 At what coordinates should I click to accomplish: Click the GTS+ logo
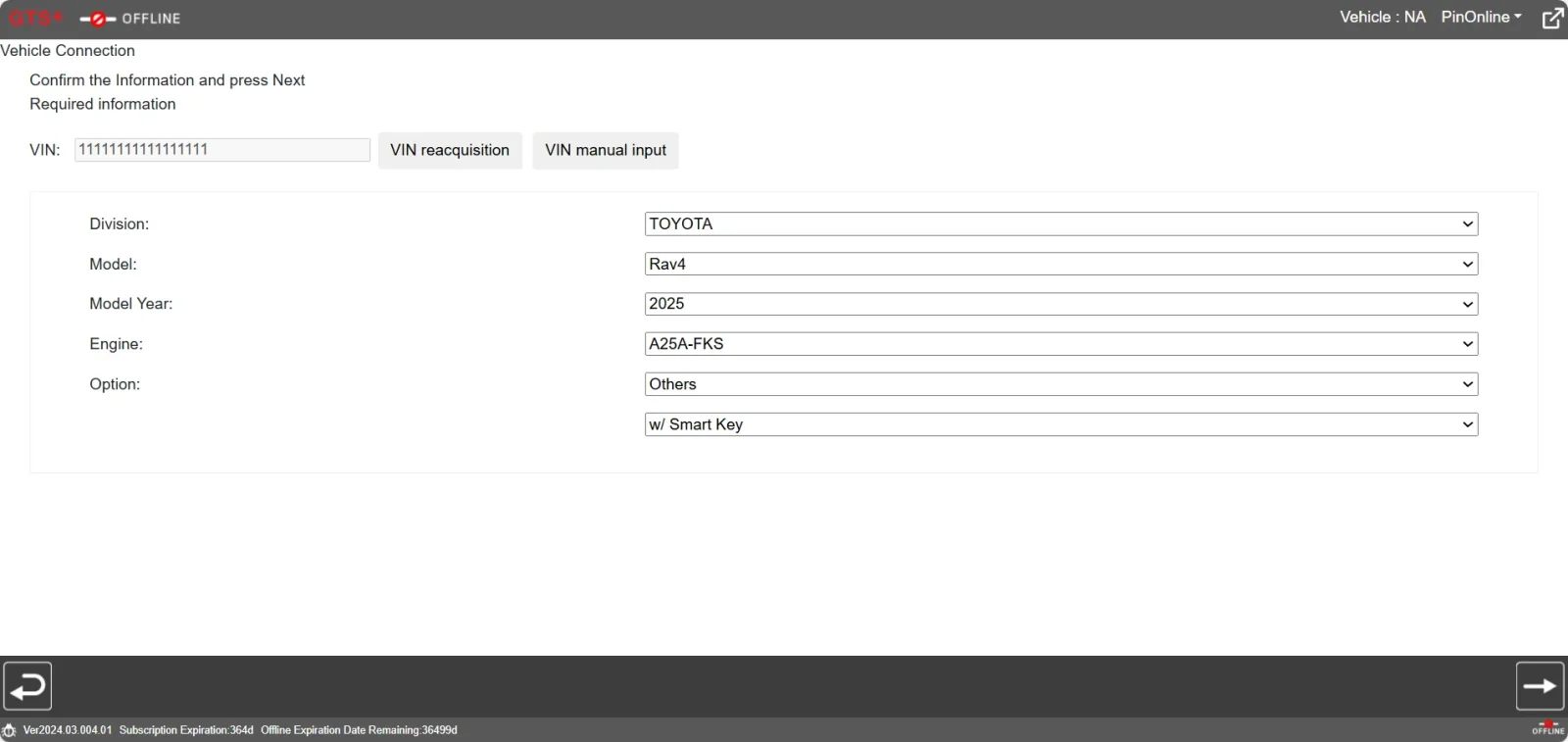point(35,19)
